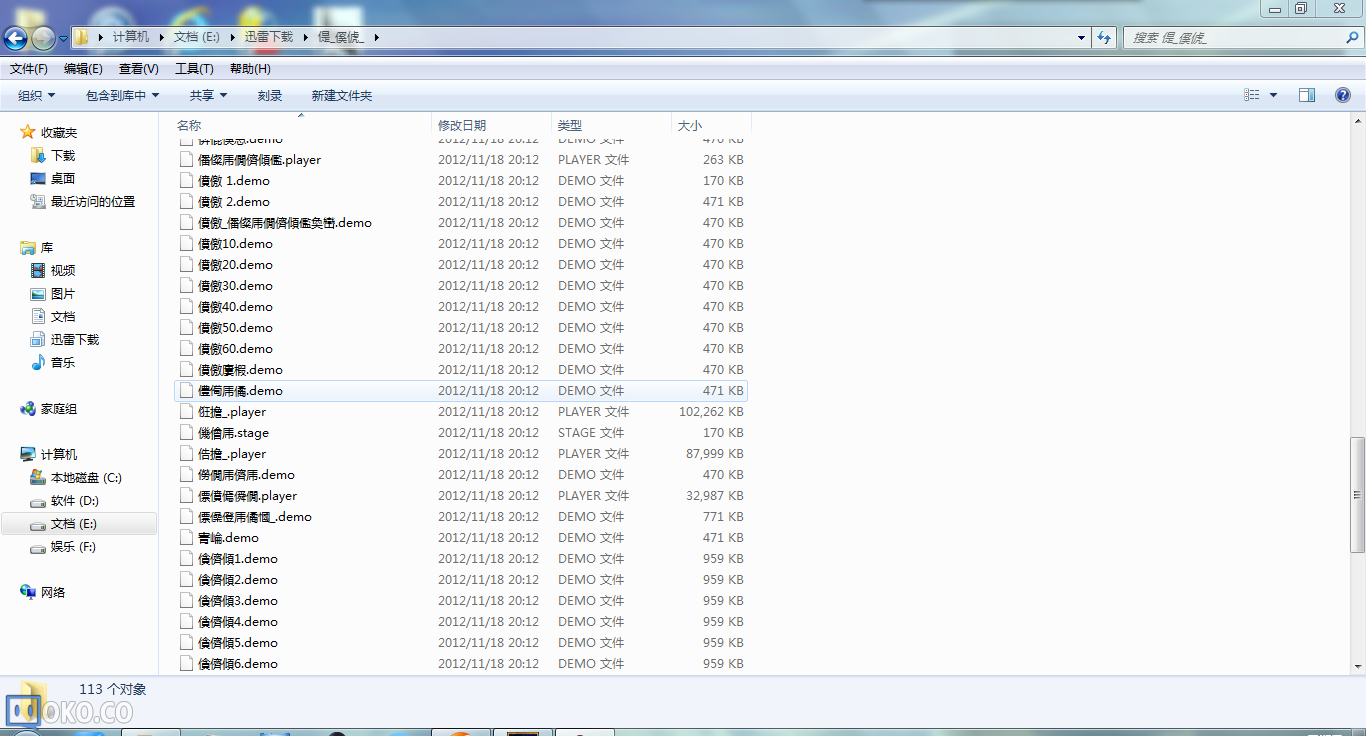Click the refresh button beside address bar
Image resolution: width=1366 pixels, height=736 pixels.
1104,37
